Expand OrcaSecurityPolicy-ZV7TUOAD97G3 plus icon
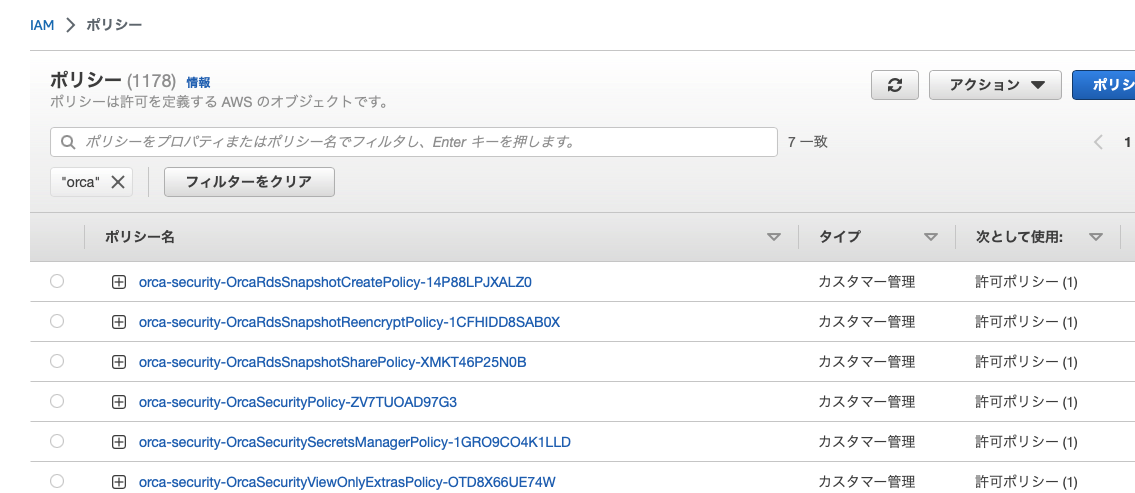The height and width of the screenshot is (493, 1135). point(119,402)
